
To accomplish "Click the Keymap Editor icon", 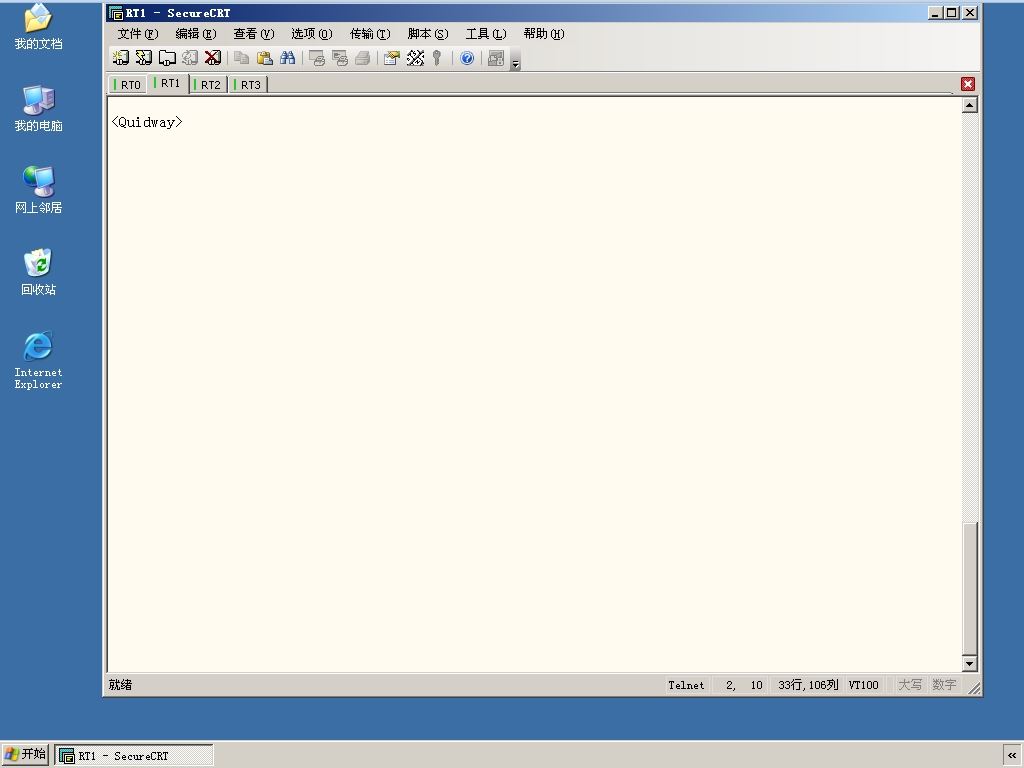I will click(x=415, y=58).
